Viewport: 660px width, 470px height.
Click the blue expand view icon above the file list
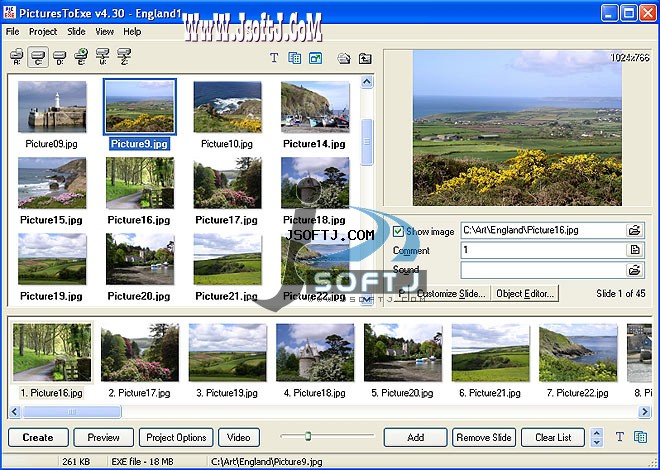(x=315, y=58)
